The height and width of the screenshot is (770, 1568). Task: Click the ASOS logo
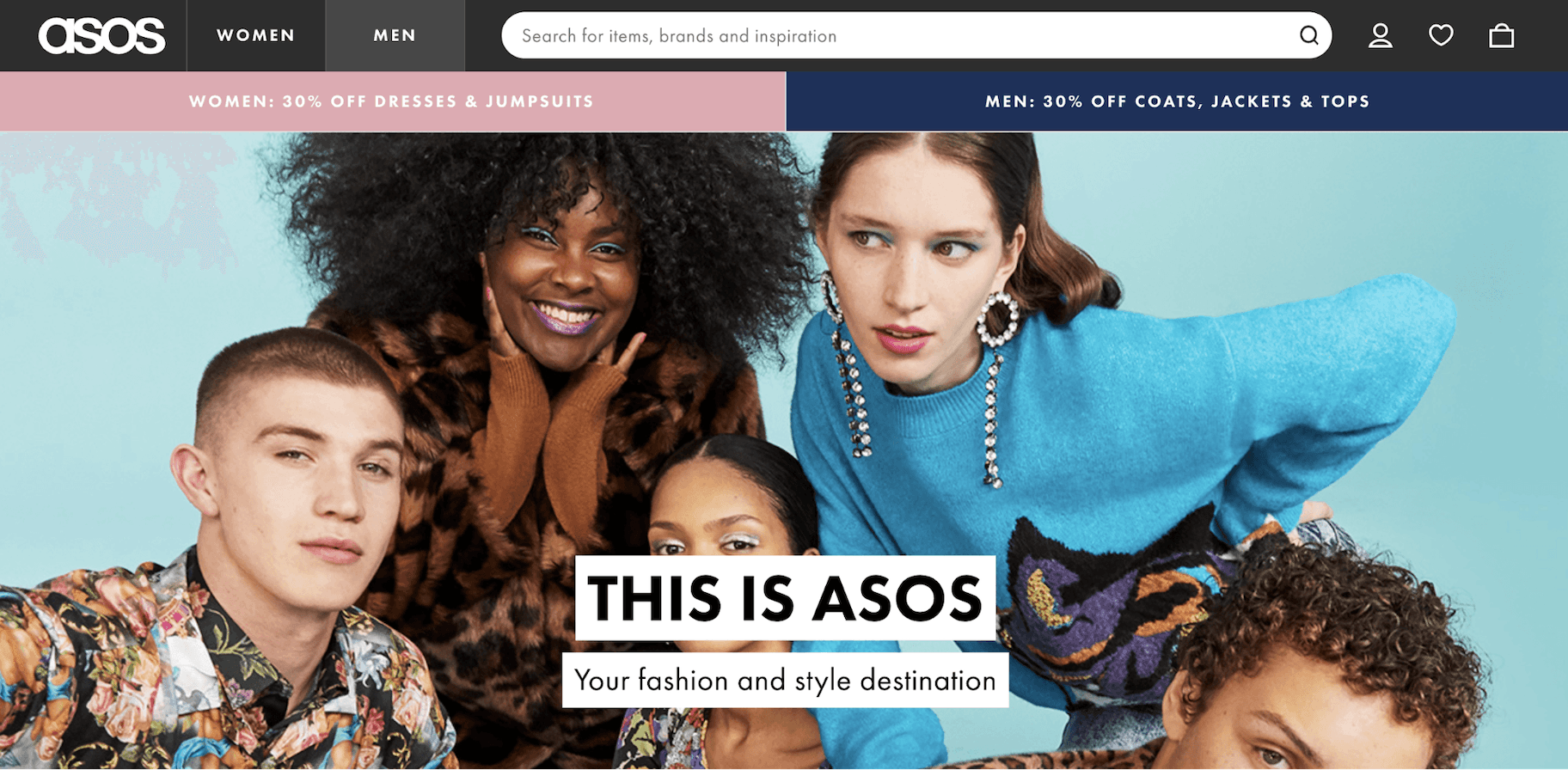101,36
